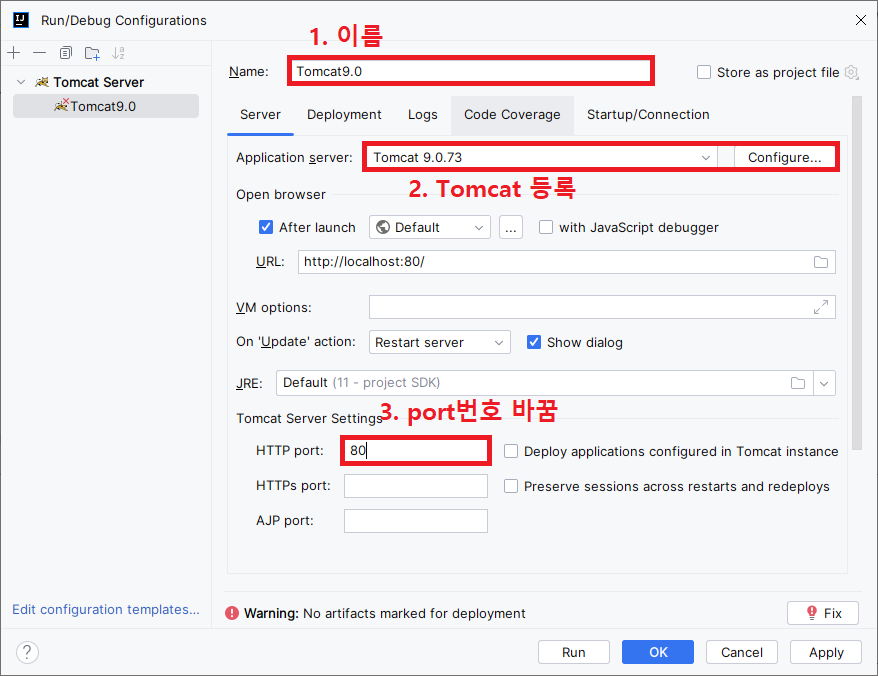
Task: Confirm with the OK button
Action: tap(658, 652)
